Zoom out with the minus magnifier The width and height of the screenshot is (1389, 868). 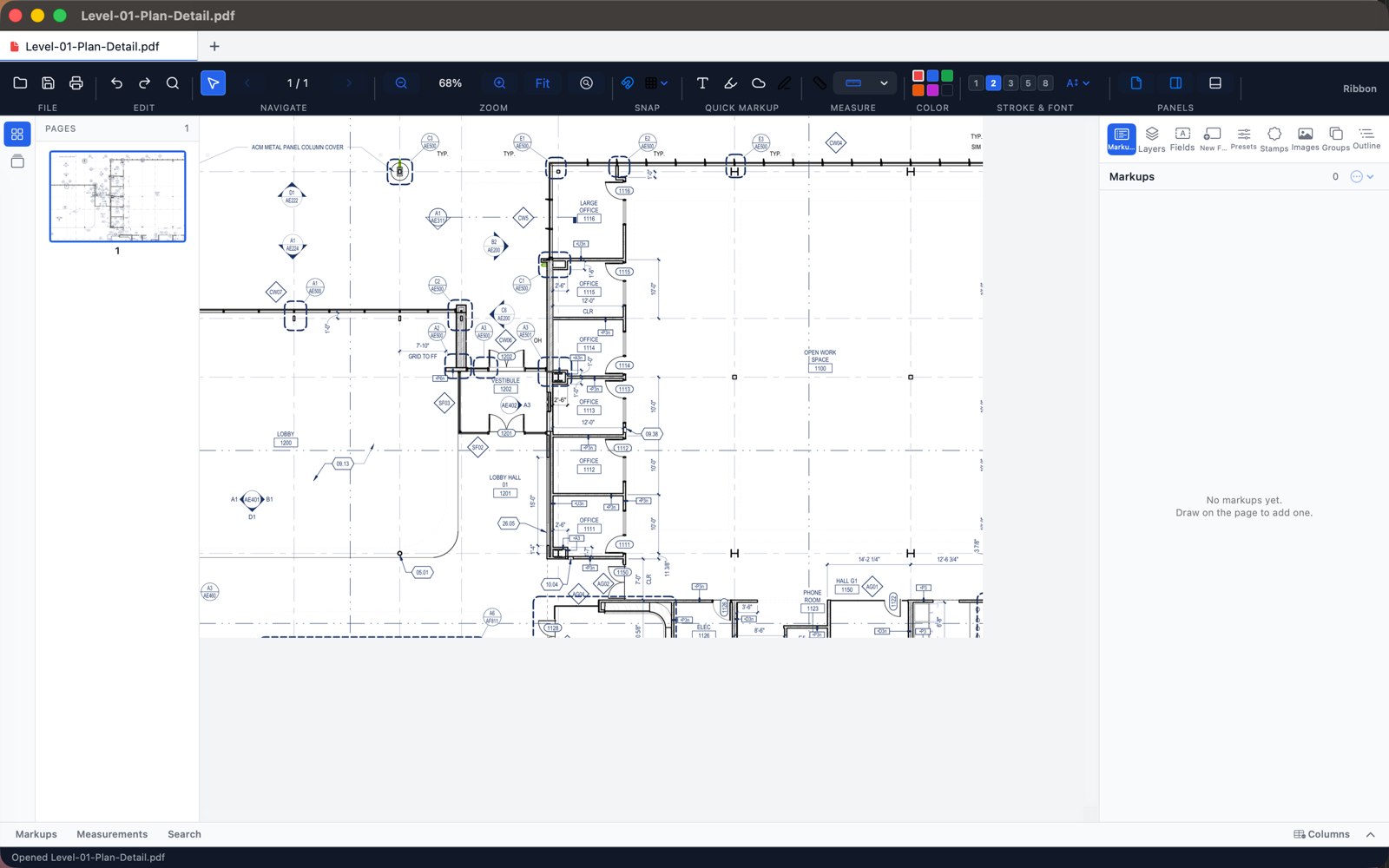[x=401, y=83]
